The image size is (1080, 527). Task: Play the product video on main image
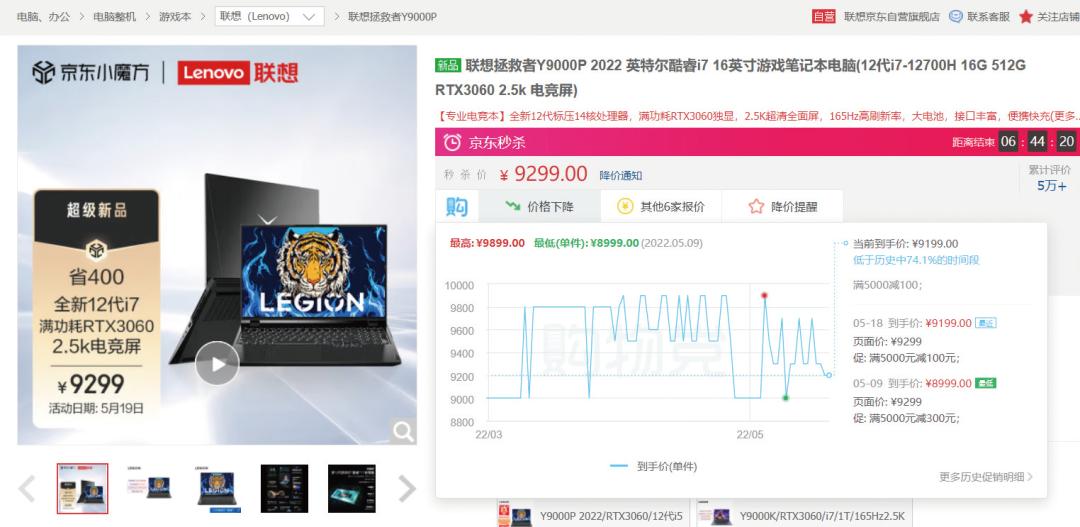click(217, 363)
